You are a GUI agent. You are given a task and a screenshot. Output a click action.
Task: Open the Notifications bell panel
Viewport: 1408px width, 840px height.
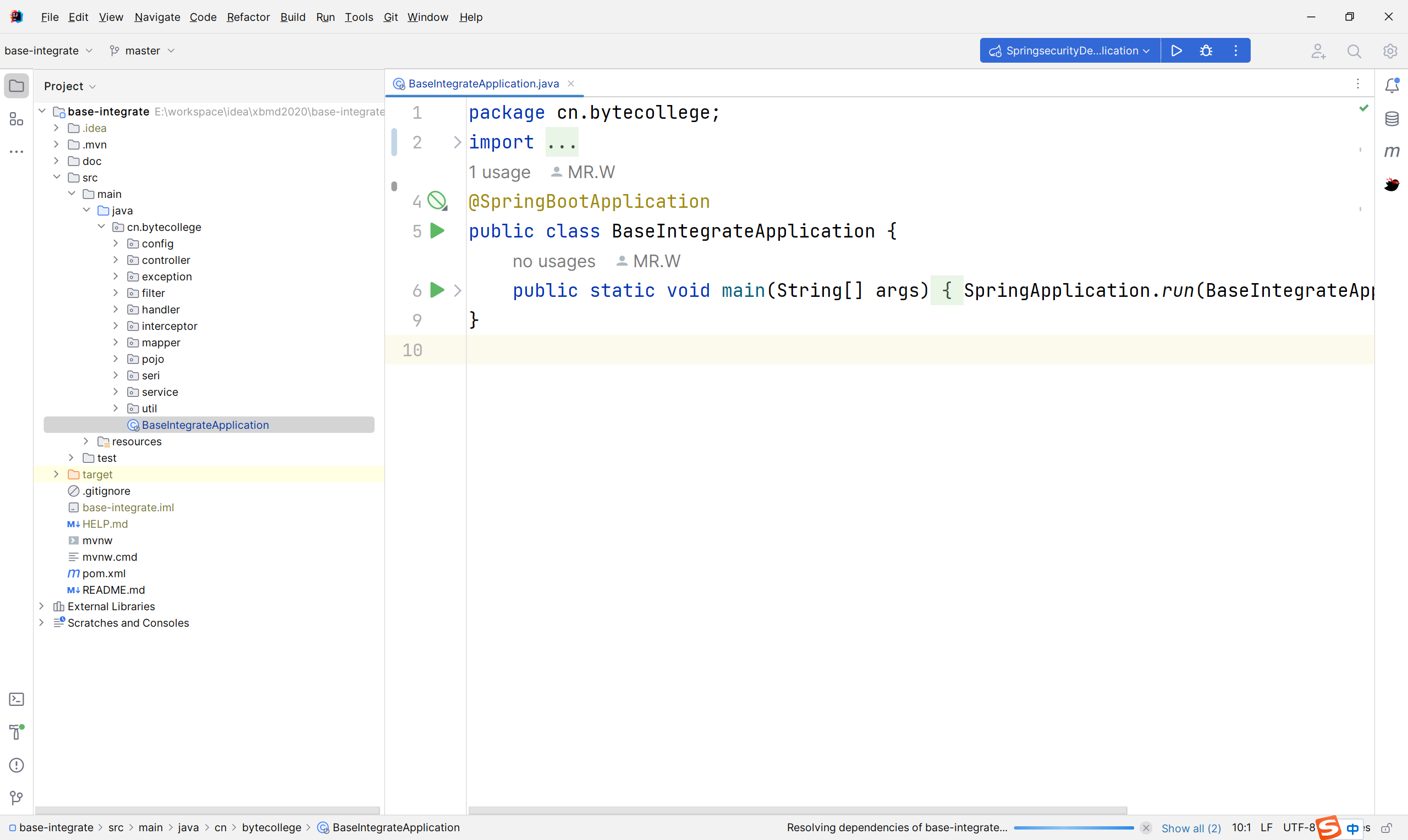point(1392,85)
